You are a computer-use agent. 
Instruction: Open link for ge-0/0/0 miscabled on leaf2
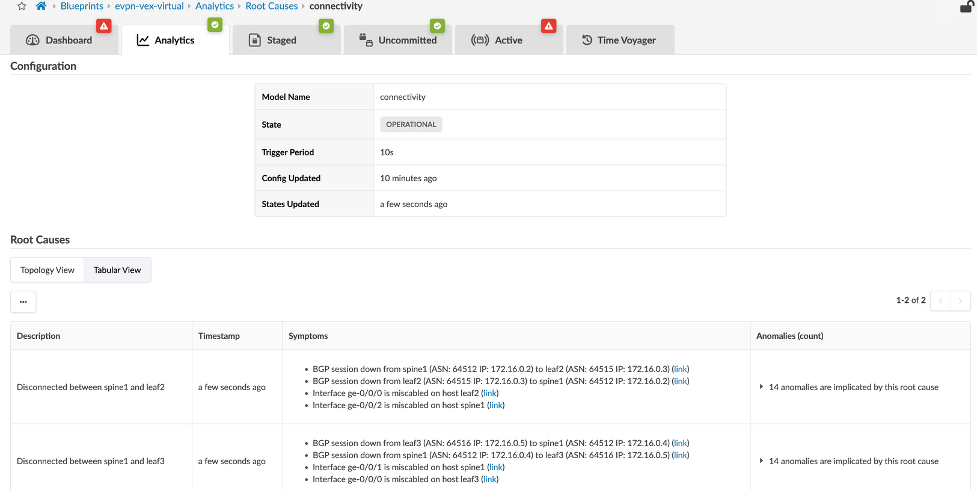[489, 393]
